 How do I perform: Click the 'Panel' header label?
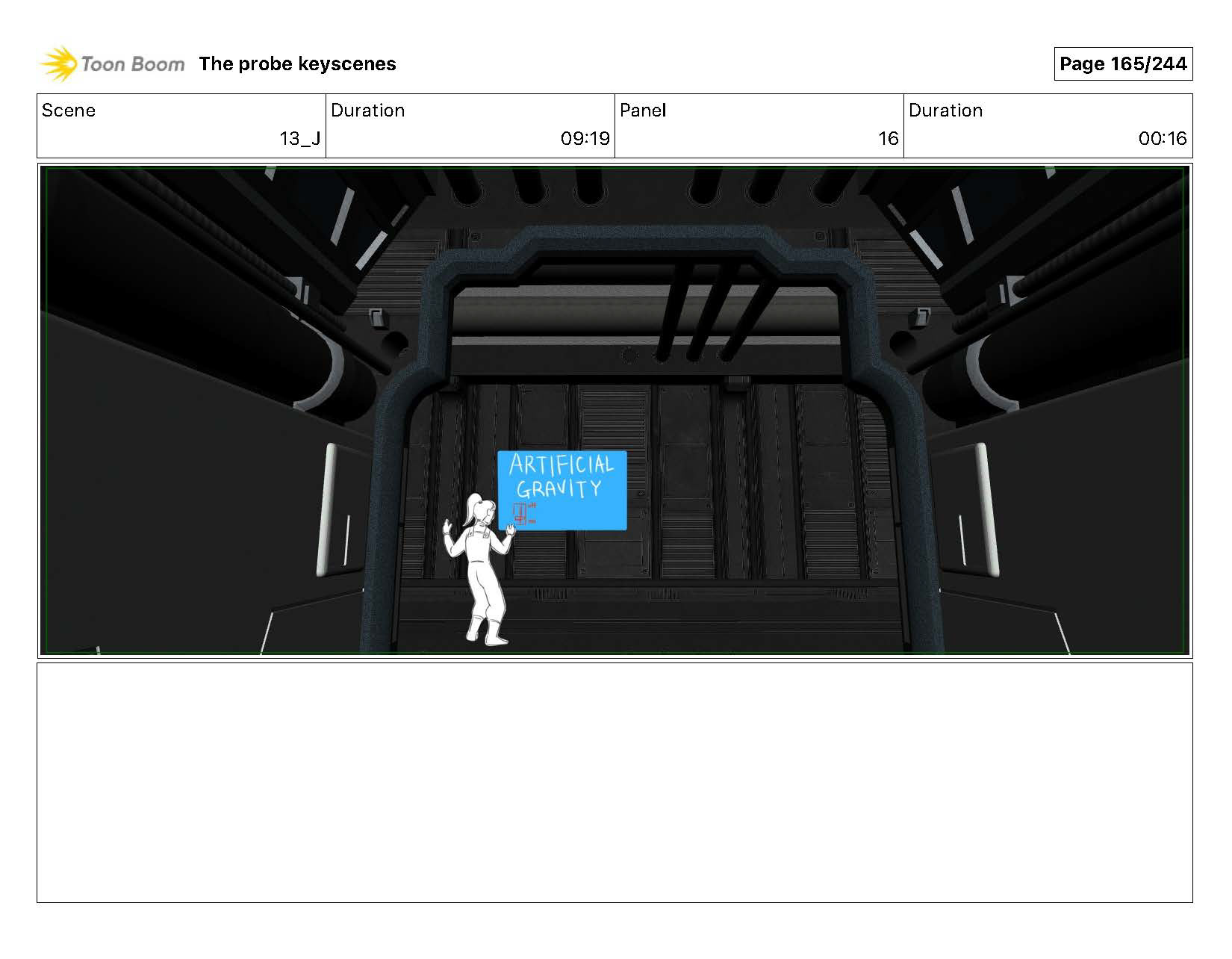[x=643, y=111]
